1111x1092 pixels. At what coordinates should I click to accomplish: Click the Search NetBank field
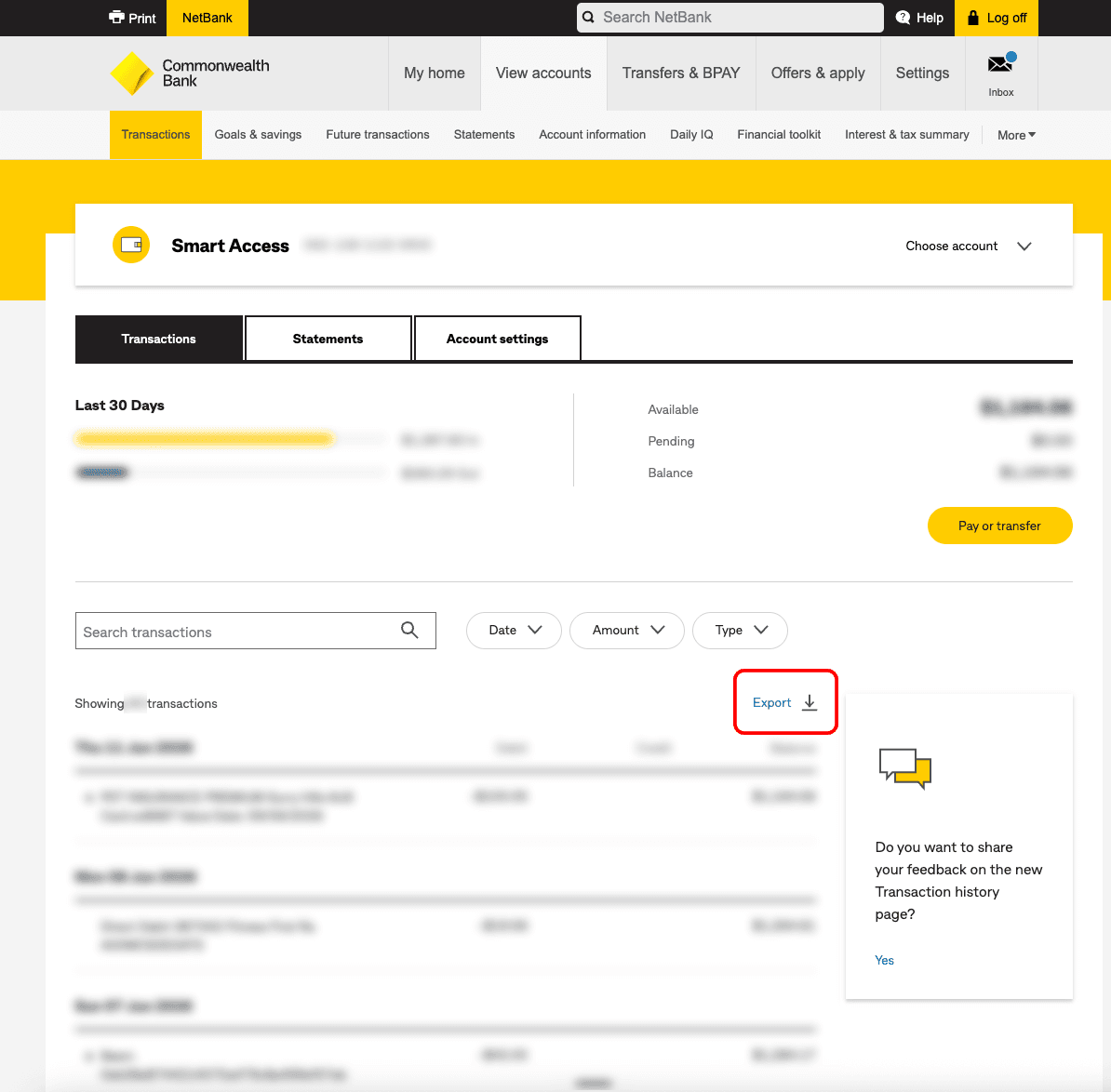[730, 17]
